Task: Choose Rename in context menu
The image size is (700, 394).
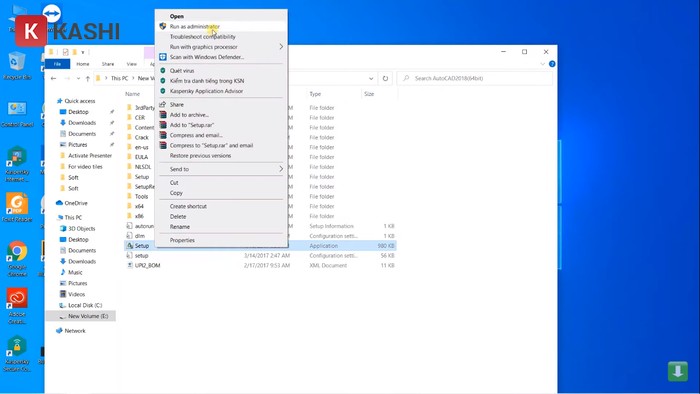Action: [221, 227]
